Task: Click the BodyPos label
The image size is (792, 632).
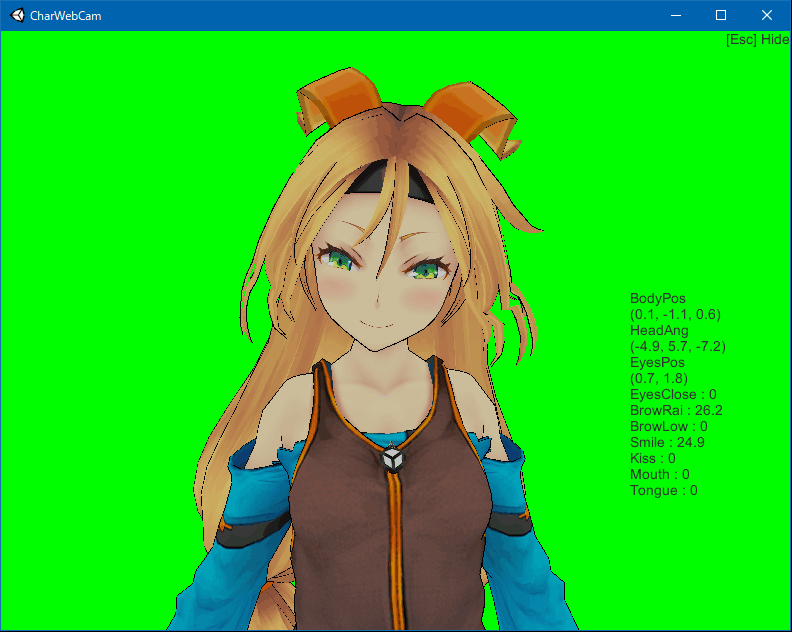Action: [x=658, y=299]
